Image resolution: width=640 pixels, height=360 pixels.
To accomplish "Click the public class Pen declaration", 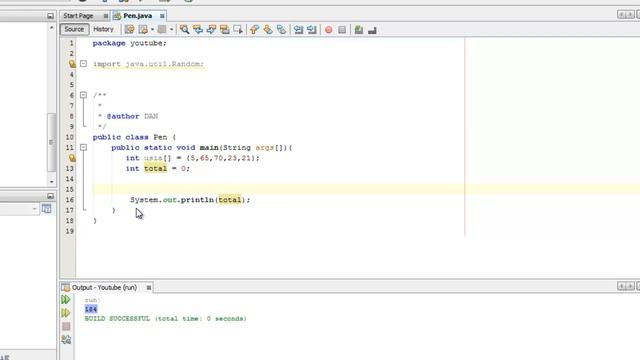I will coord(134,137).
